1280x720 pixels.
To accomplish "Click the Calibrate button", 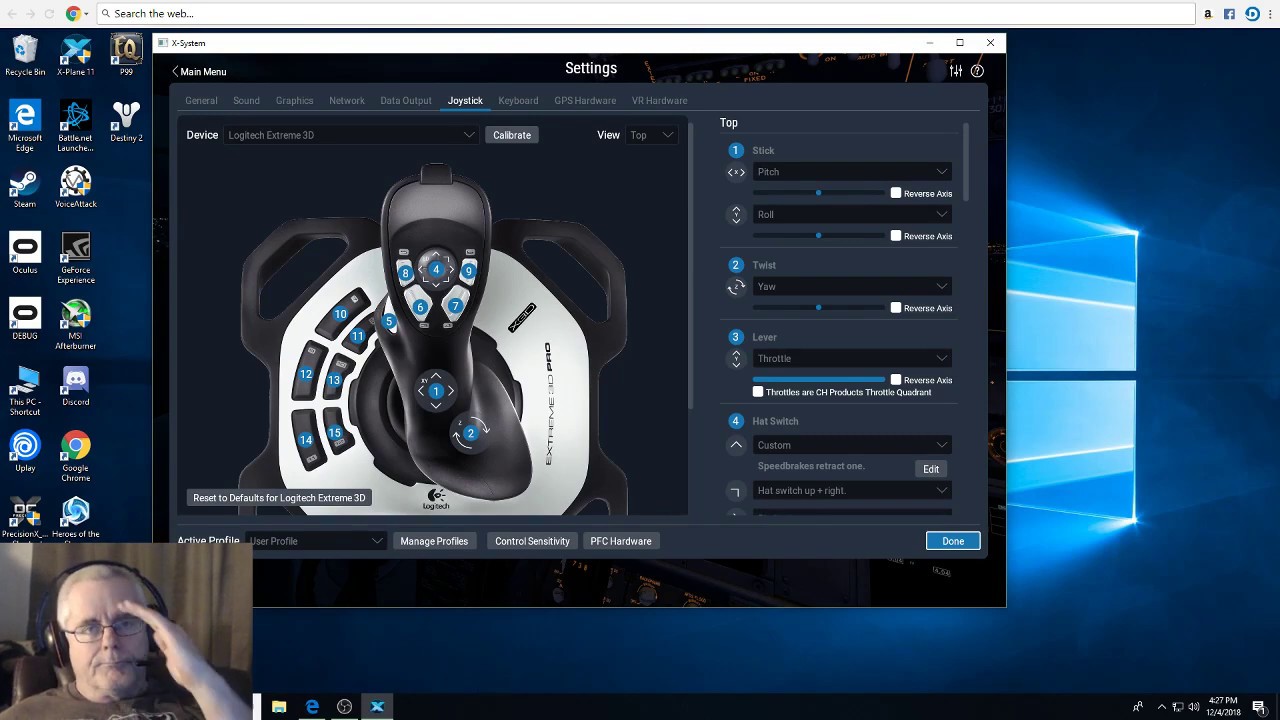I will [x=512, y=135].
